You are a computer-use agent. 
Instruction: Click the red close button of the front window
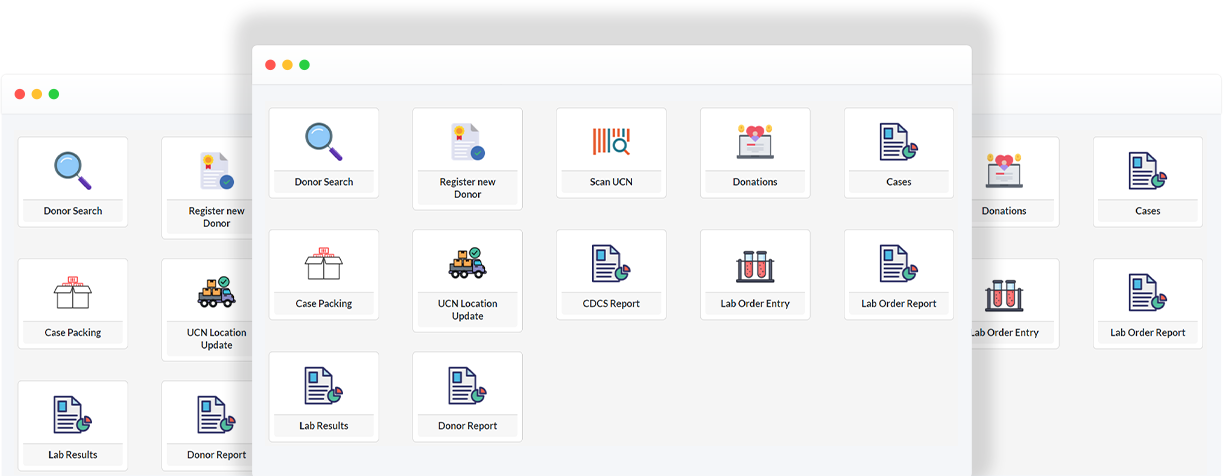270,65
